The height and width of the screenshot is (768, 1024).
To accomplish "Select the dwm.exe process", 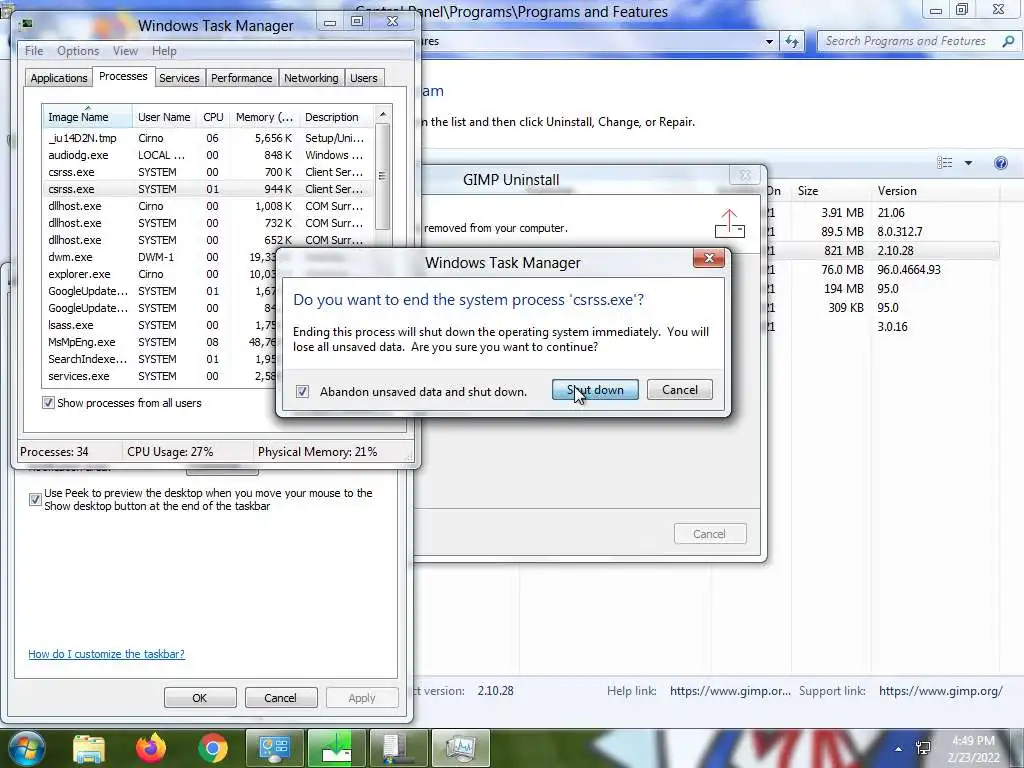I will click(160, 257).
